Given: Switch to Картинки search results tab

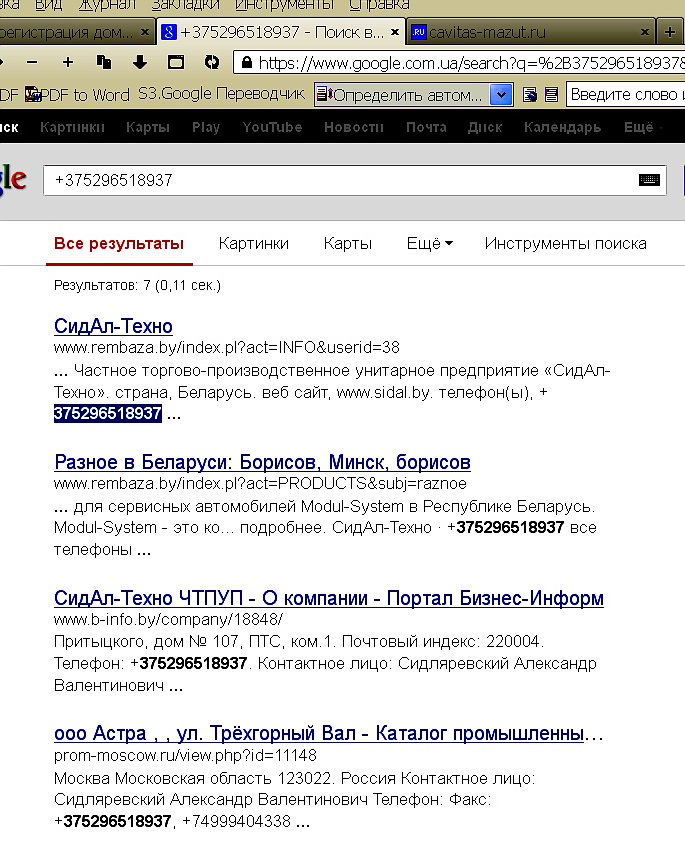Looking at the screenshot, I should (254, 243).
